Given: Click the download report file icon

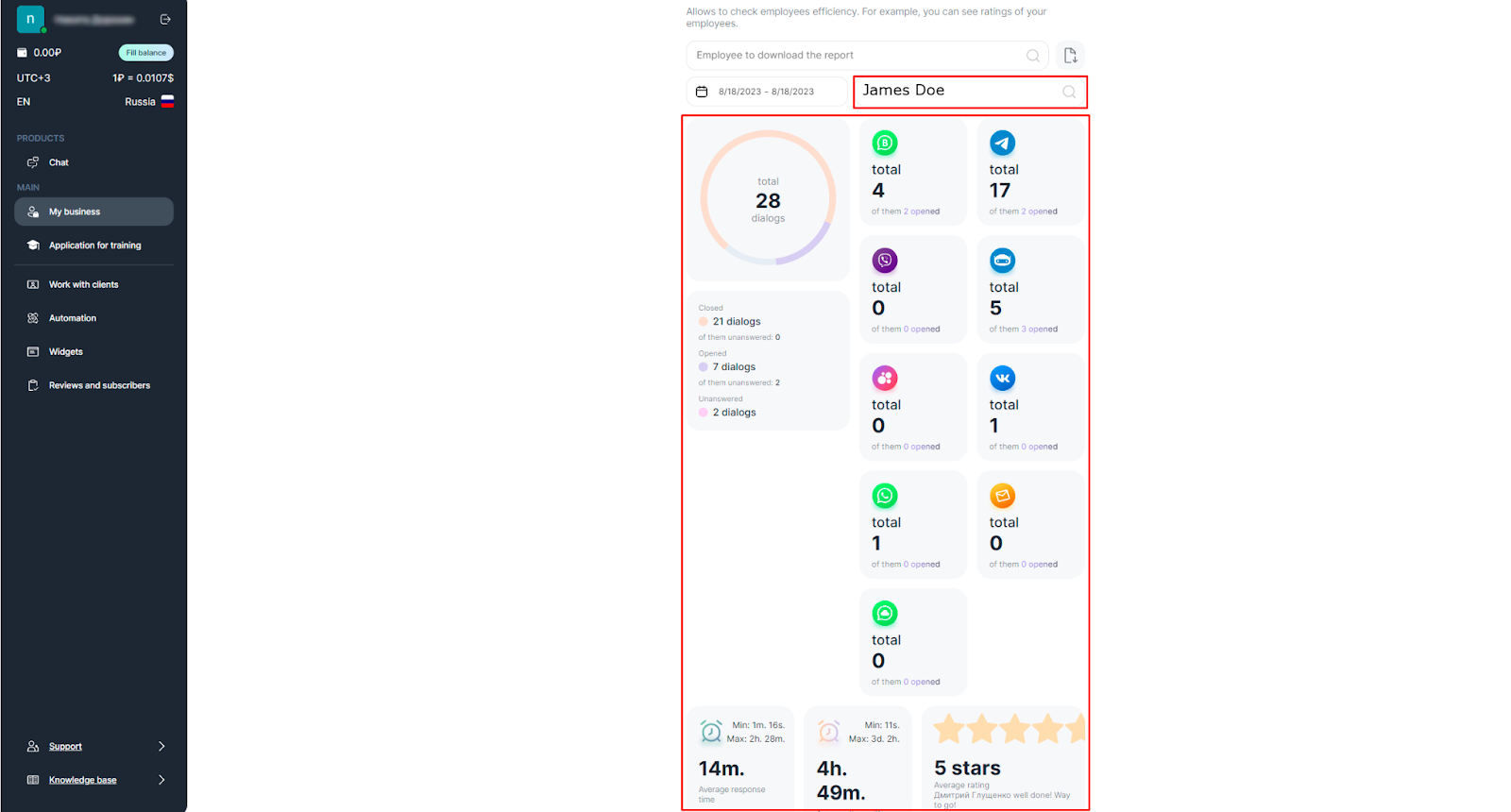Looking at the screenshot, I should click(1070, 56).
